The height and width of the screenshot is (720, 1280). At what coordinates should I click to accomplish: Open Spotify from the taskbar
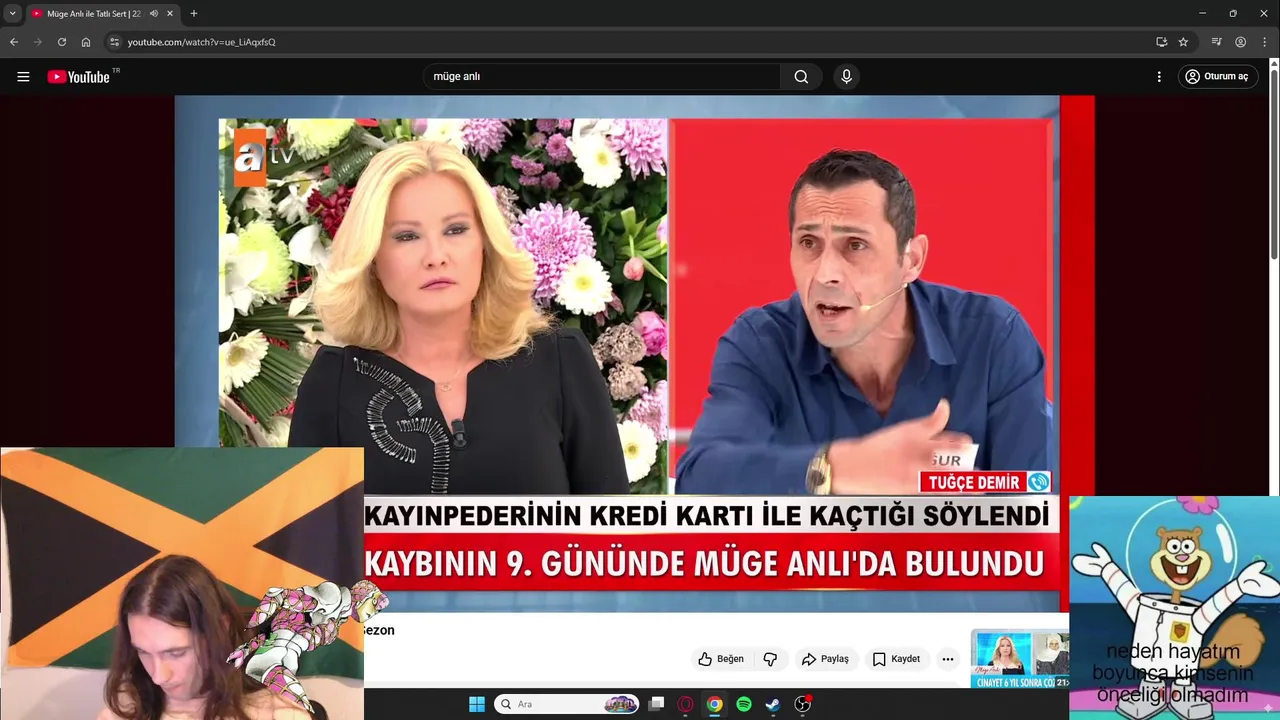coord(744,704)
